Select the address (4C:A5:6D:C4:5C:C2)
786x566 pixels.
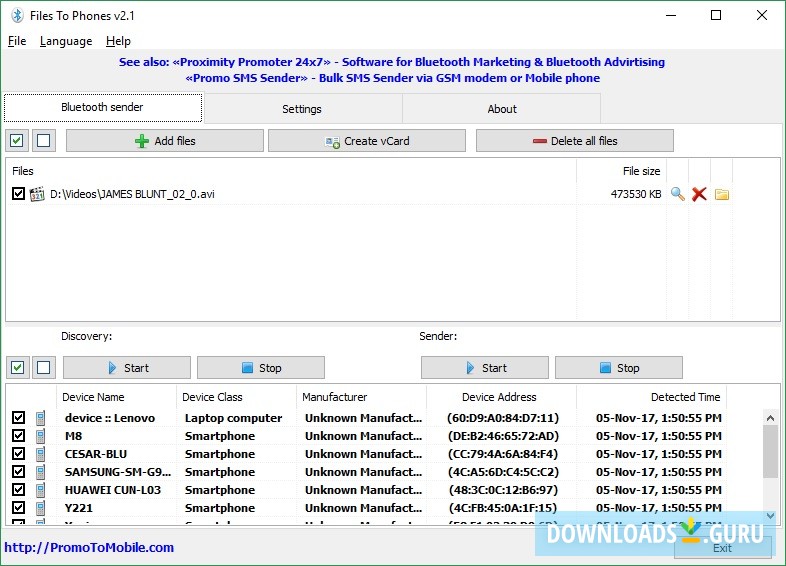[x=503, y=472]
